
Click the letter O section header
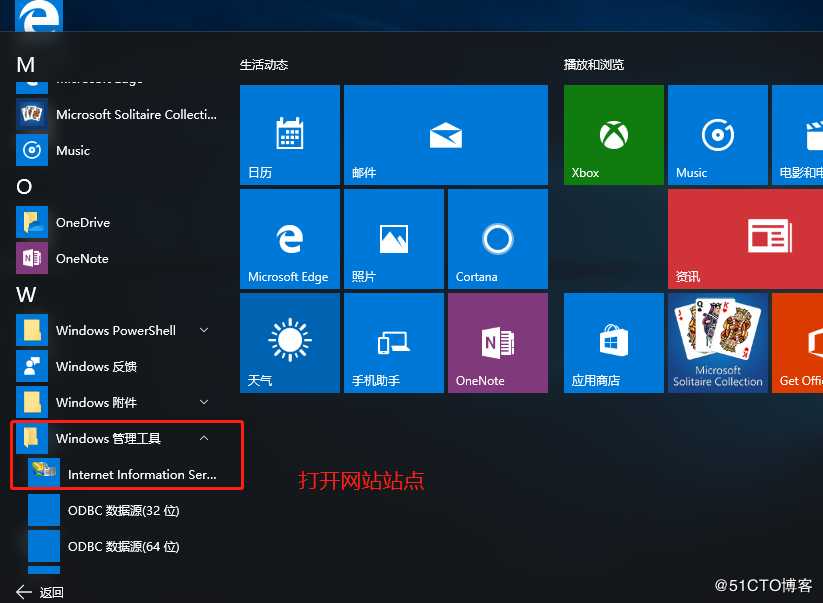coord(24,186)
